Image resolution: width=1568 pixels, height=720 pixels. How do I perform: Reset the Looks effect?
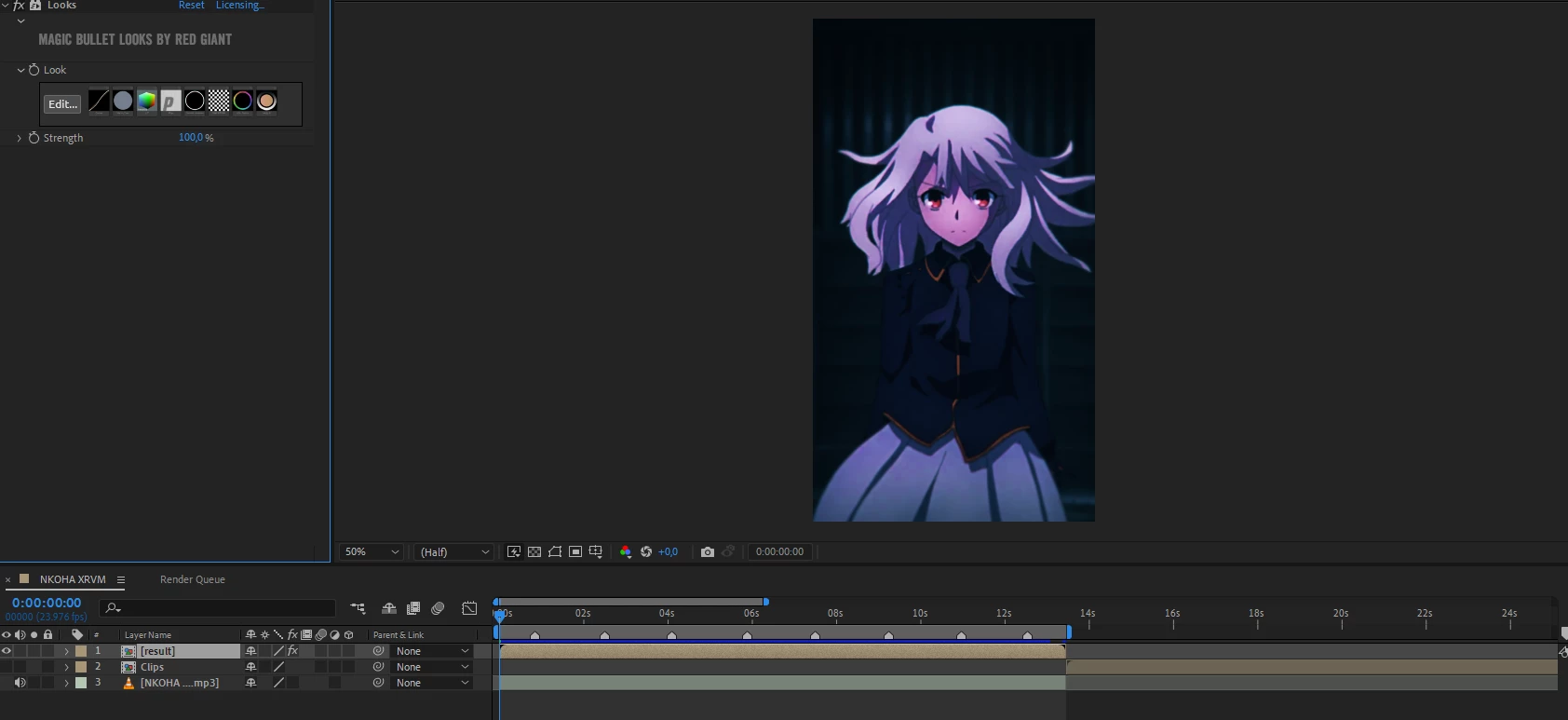click(191, 6)
